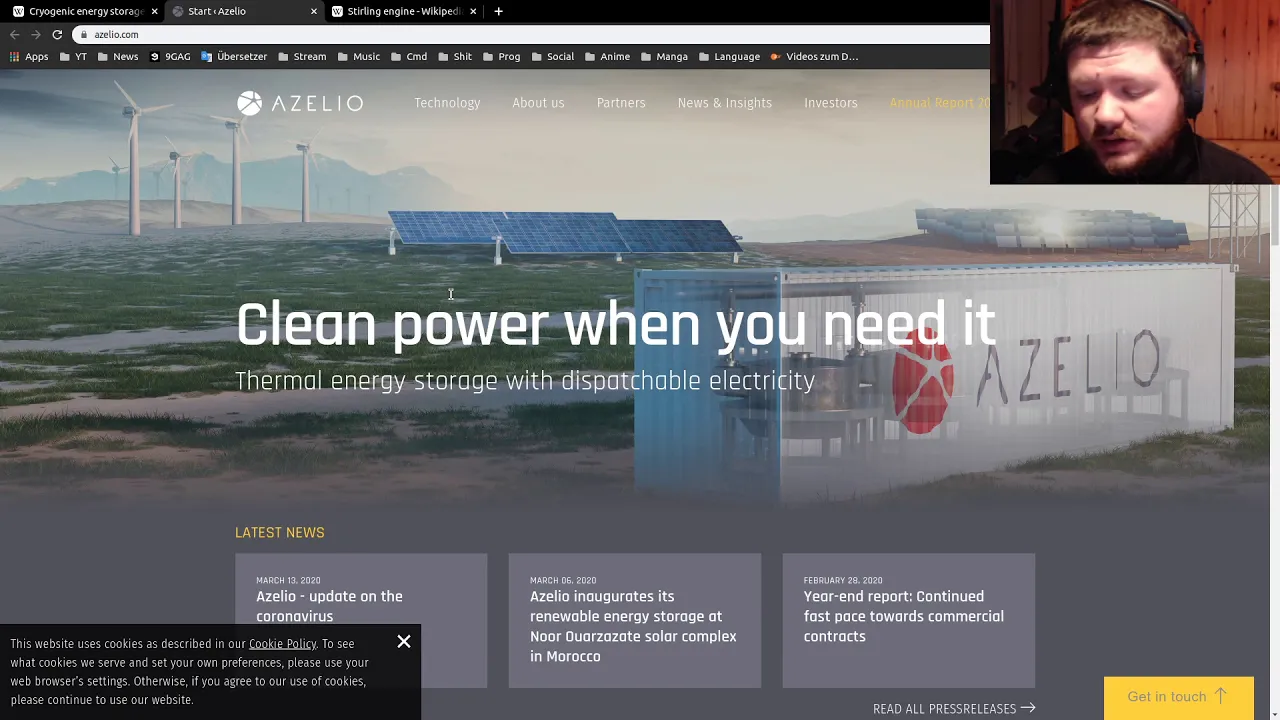Open the News bookmarks folder
This screenshot has height=720, width=1280.
(118, 57)
